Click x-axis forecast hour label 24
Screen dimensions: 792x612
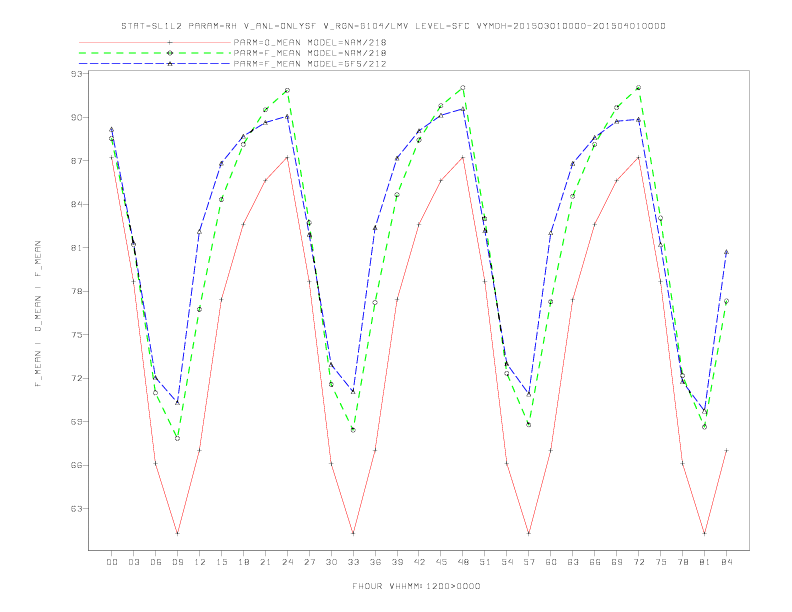tap(287, 562)
